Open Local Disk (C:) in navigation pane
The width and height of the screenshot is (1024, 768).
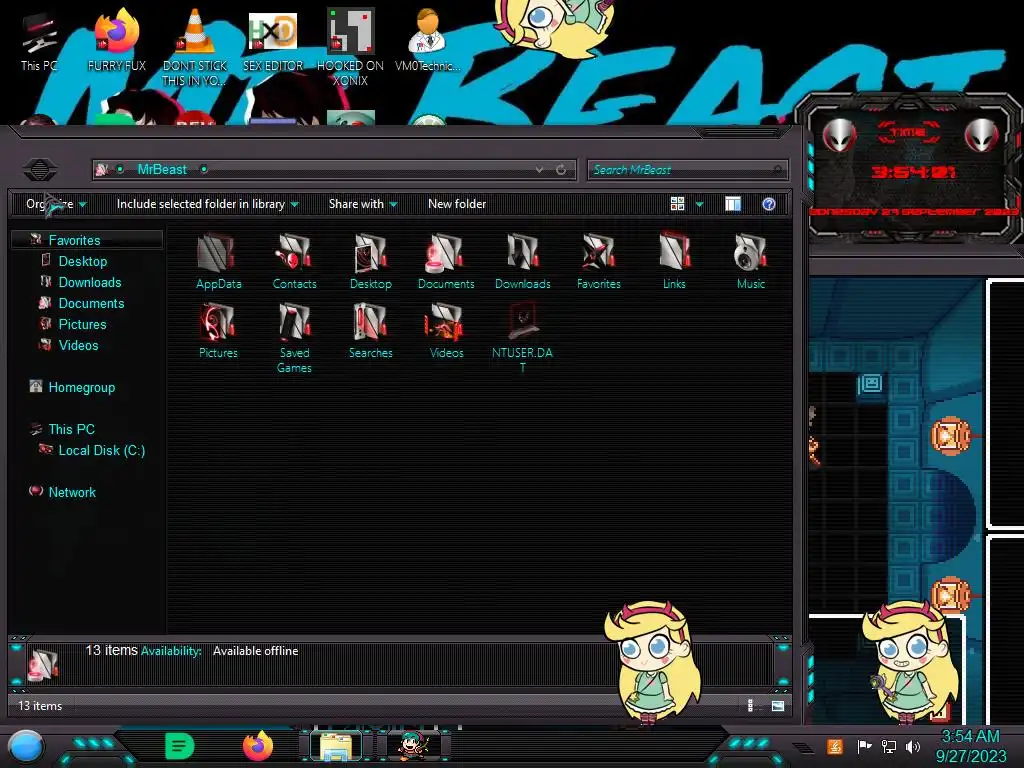pos(102,450)
